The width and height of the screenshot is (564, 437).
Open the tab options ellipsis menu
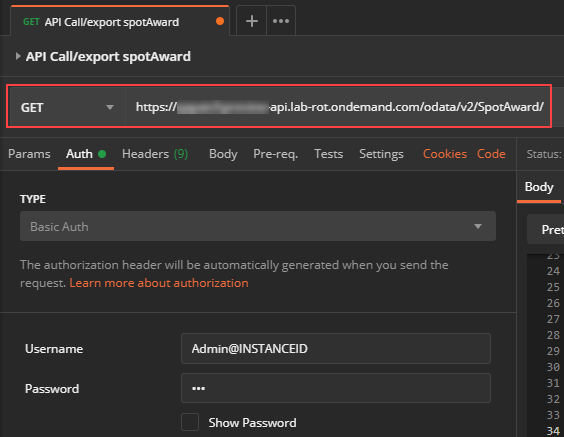pos(281,21)
